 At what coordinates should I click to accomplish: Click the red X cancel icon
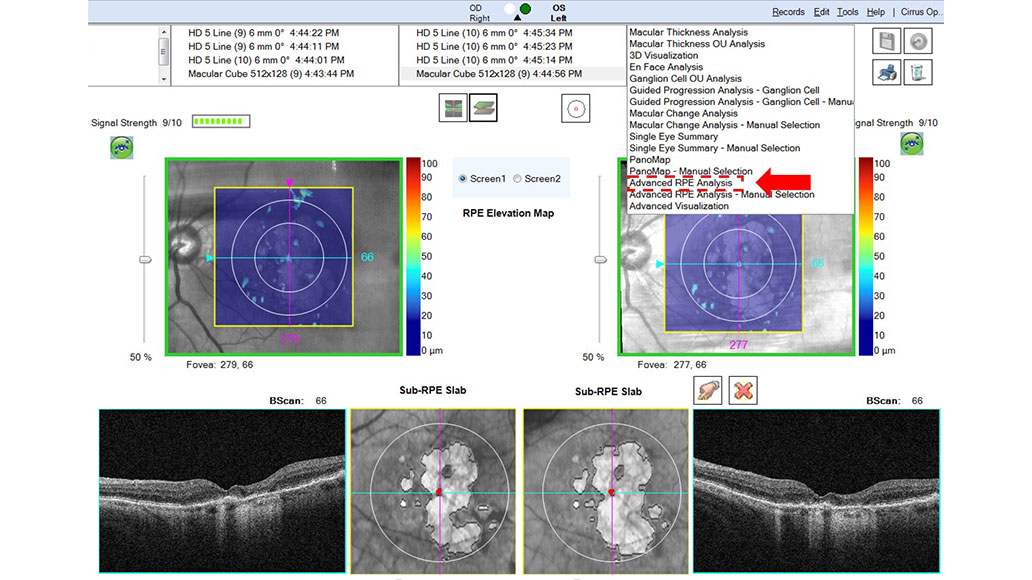pos(742,390)
